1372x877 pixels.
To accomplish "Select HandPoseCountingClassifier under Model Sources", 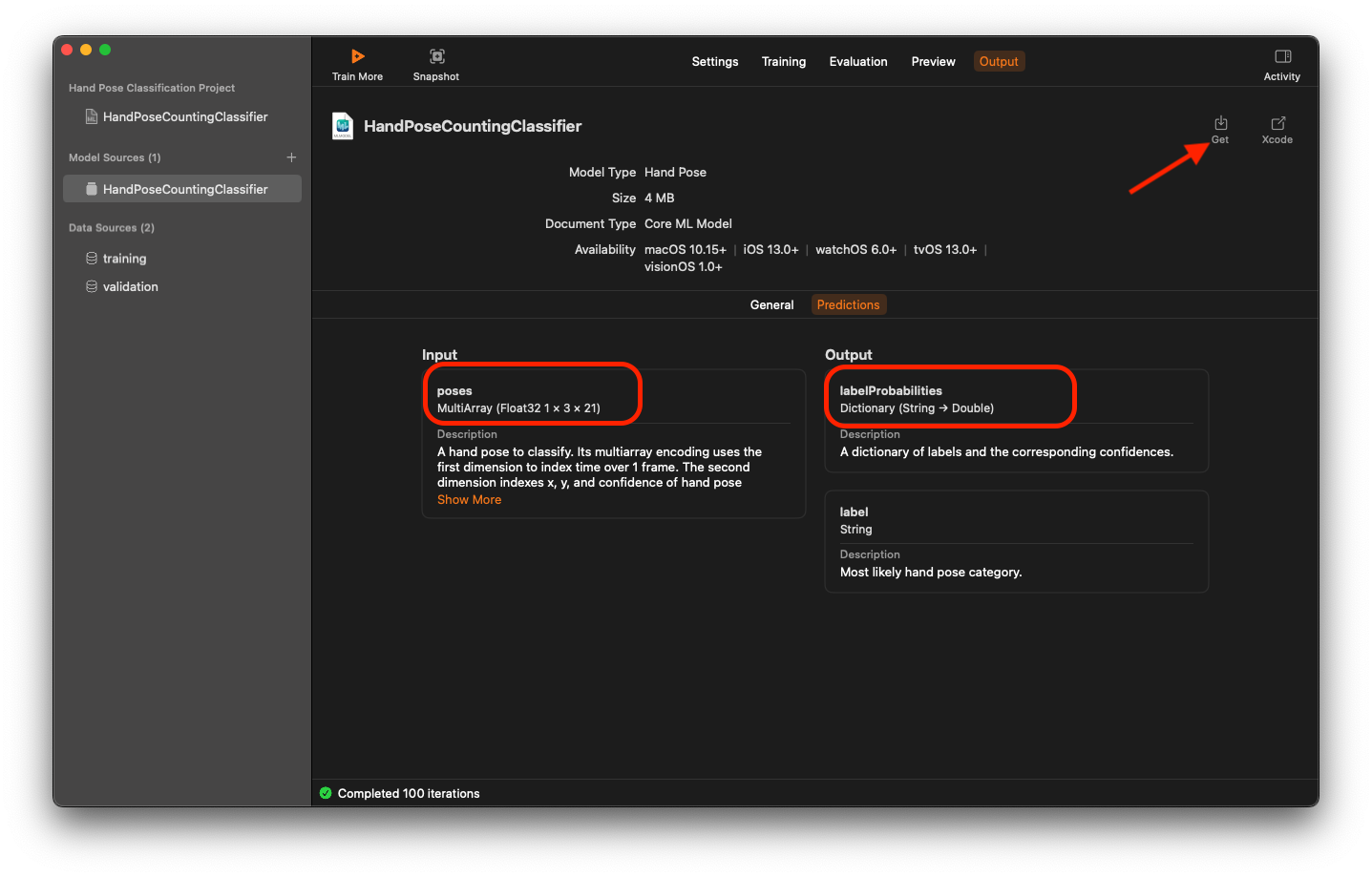I will 181,189.
